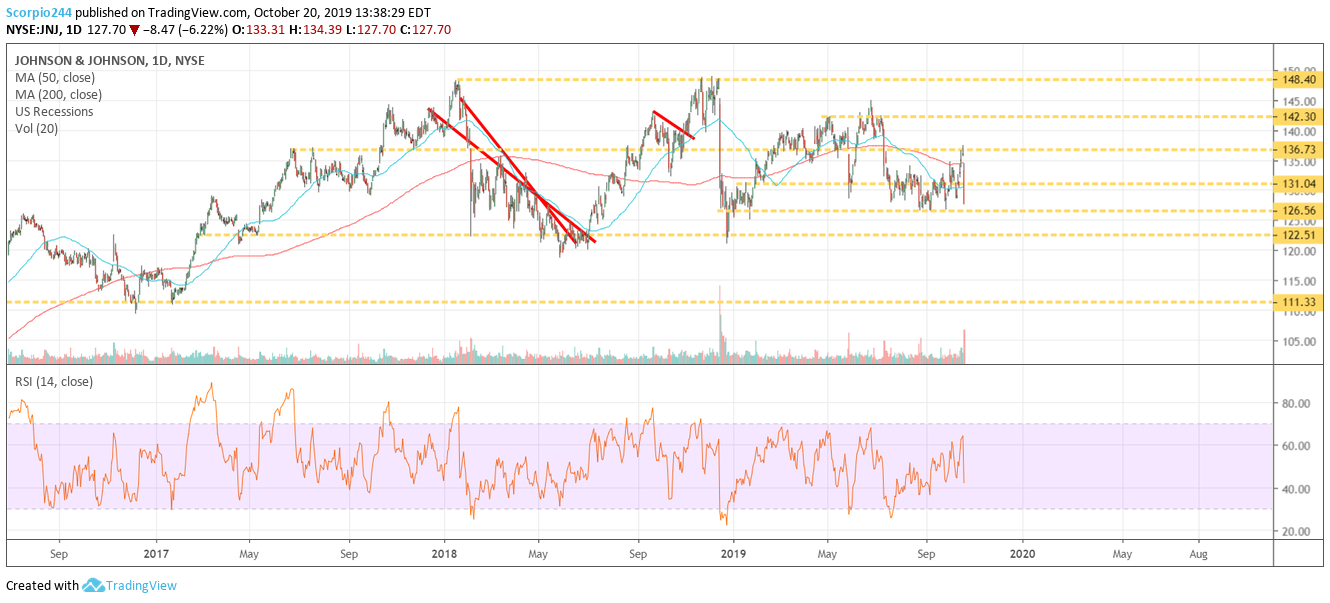This screenshot has height=603, width=1330.
Task: Select the NYSE:JNJ, 1D symbol text
Action: (43, 30)
